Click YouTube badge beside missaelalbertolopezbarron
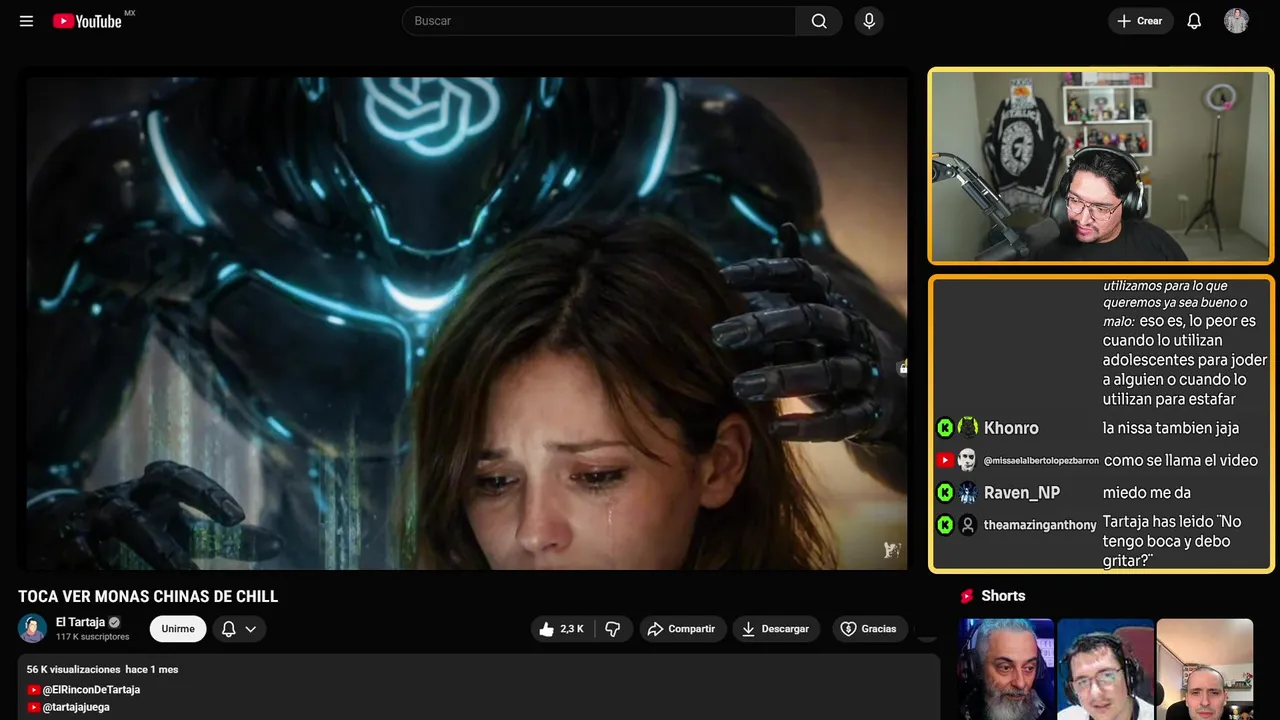This screenshot has width=1280, height=720. point(945,460)
